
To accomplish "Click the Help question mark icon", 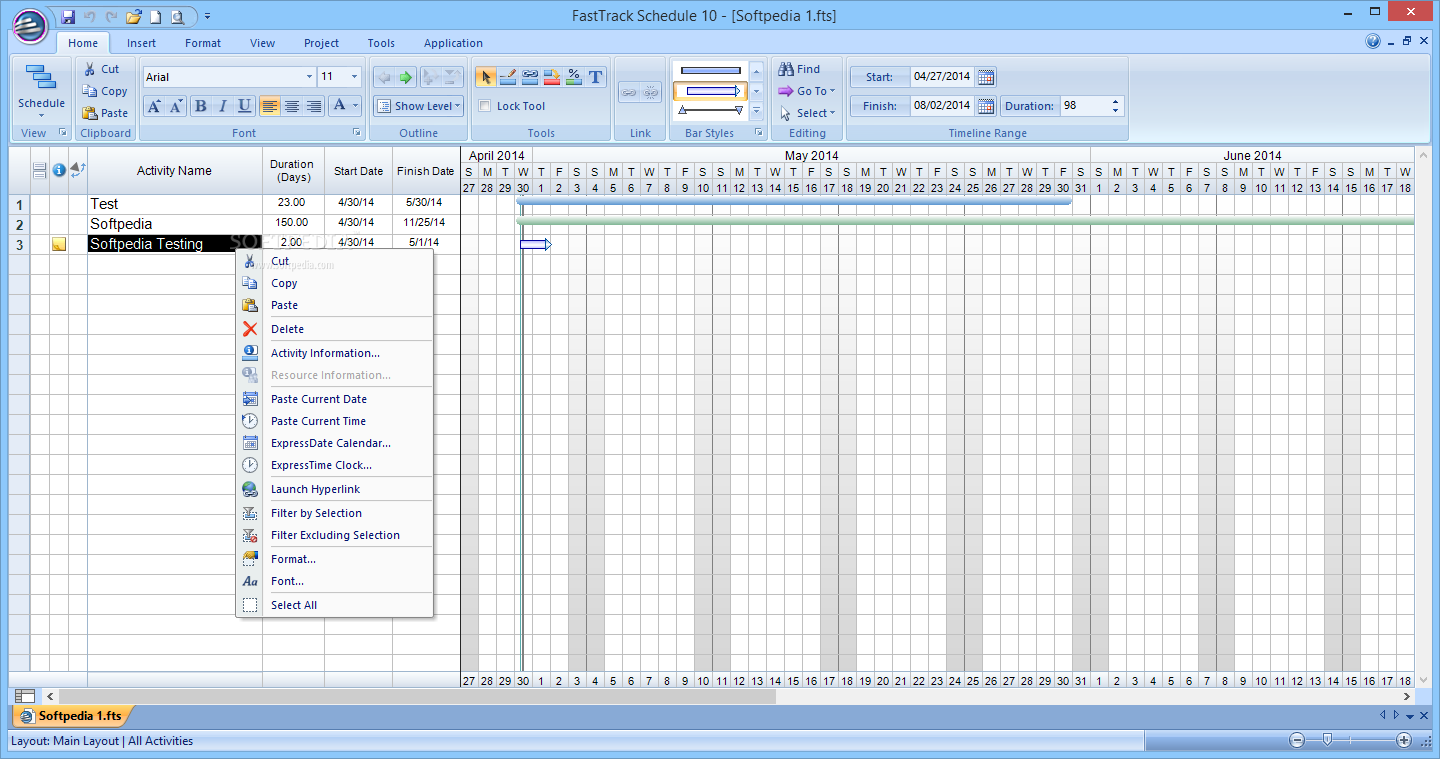I will coord(1373,42).
